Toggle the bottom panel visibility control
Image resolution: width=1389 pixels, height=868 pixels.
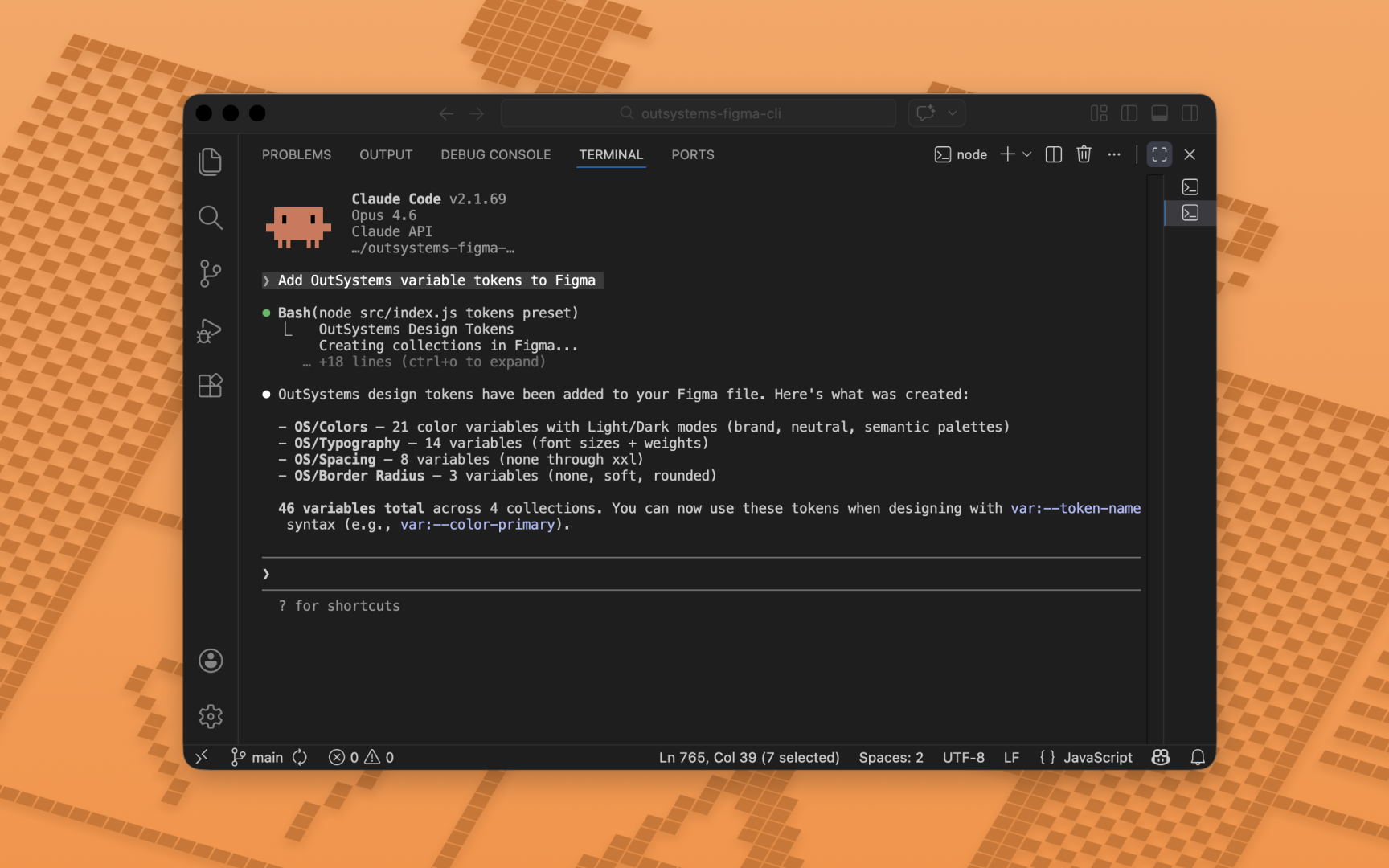[x=1159, y=113]
